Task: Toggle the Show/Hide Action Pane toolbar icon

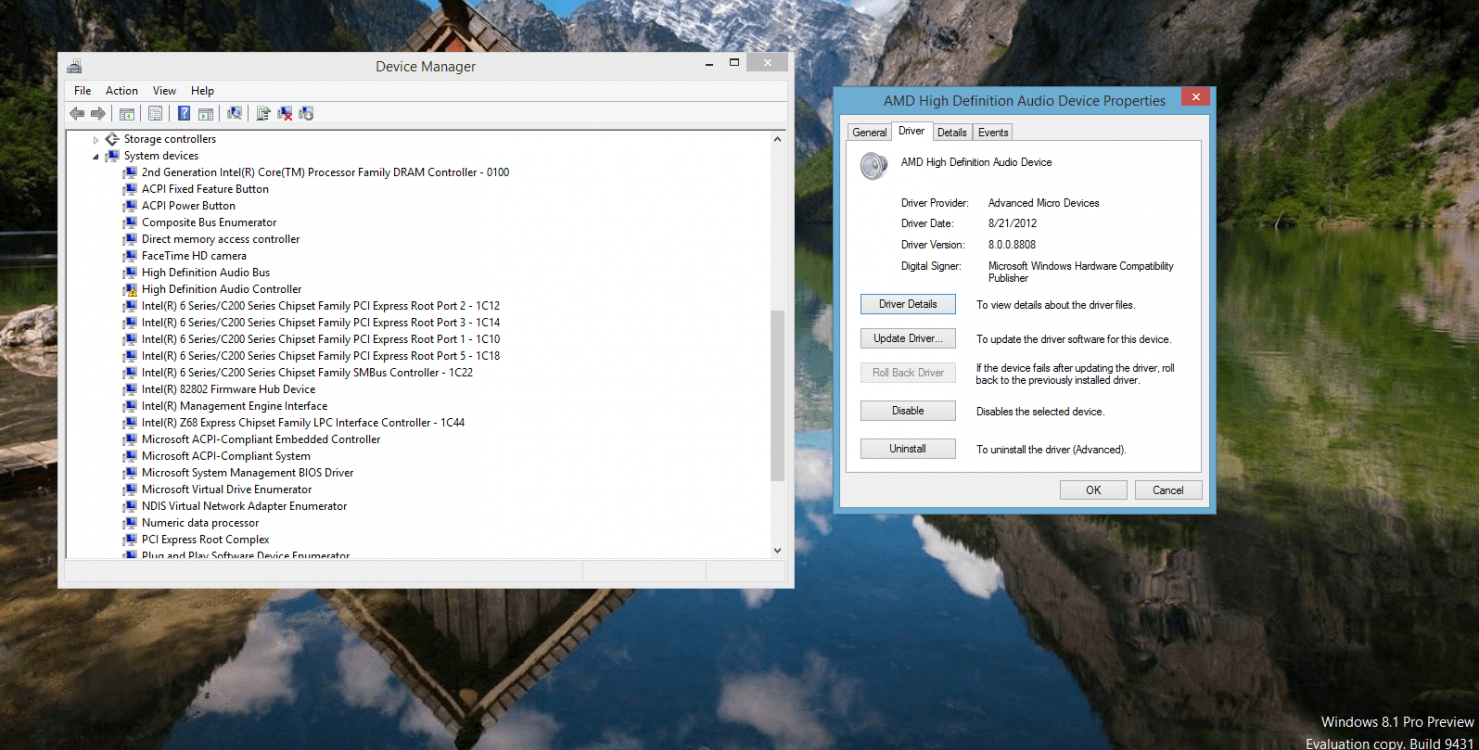Action: (205, 114)
